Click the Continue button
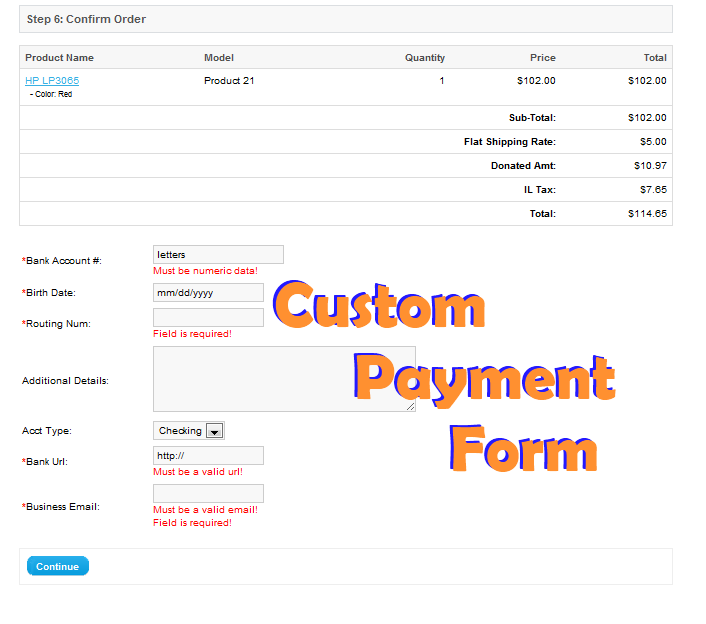The image size is (706, 624). click(x=58, y=566)
